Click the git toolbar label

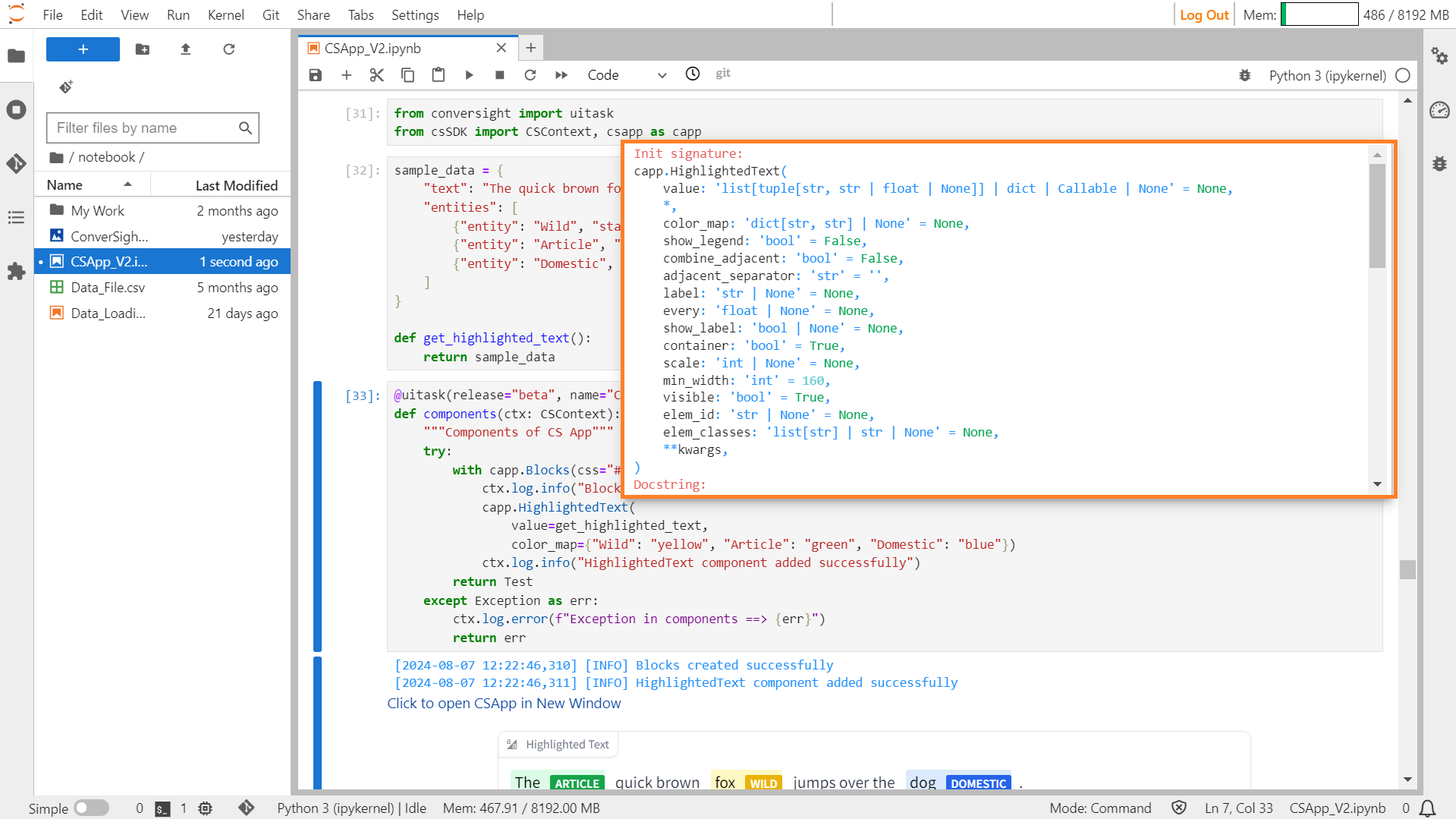click(x=723, y=74)
